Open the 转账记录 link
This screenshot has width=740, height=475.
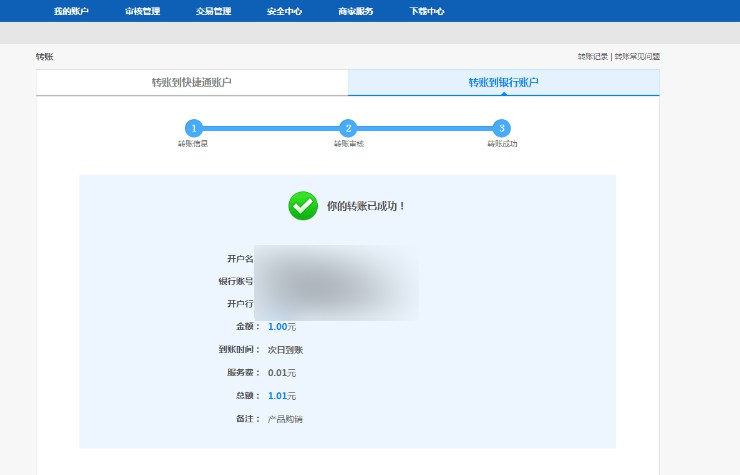(592, 57)
